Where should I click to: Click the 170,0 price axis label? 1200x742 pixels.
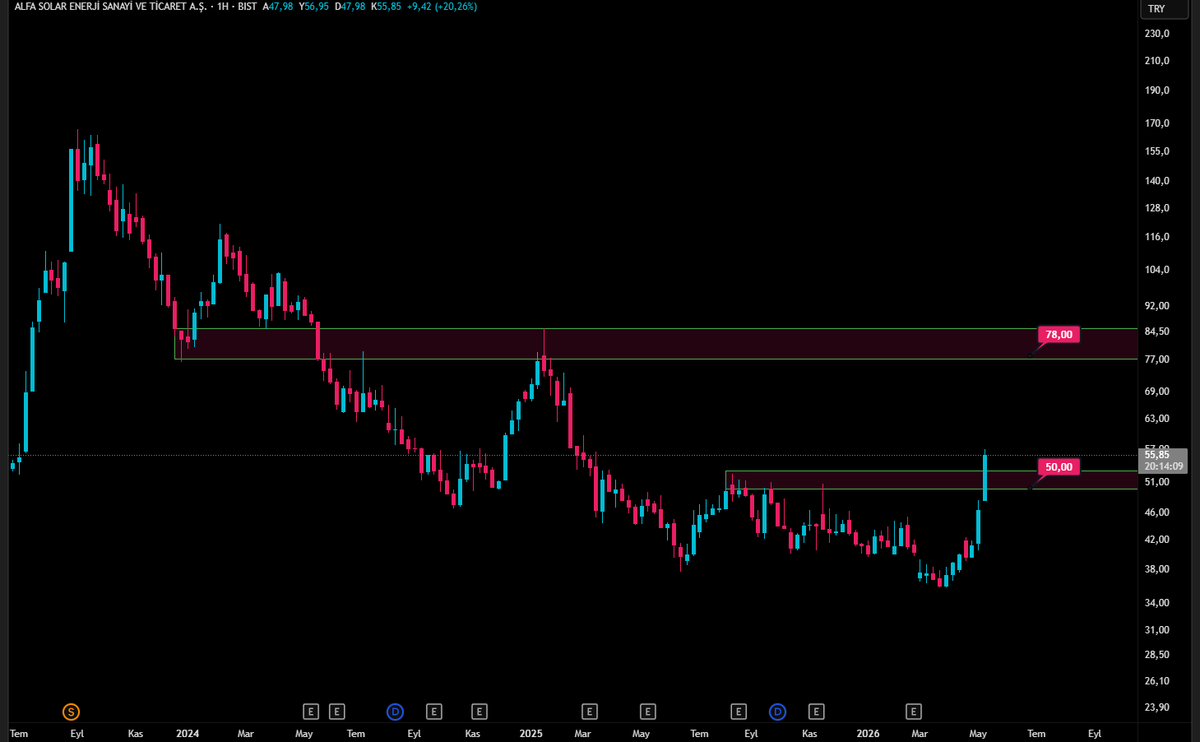tap(1157, 124)
